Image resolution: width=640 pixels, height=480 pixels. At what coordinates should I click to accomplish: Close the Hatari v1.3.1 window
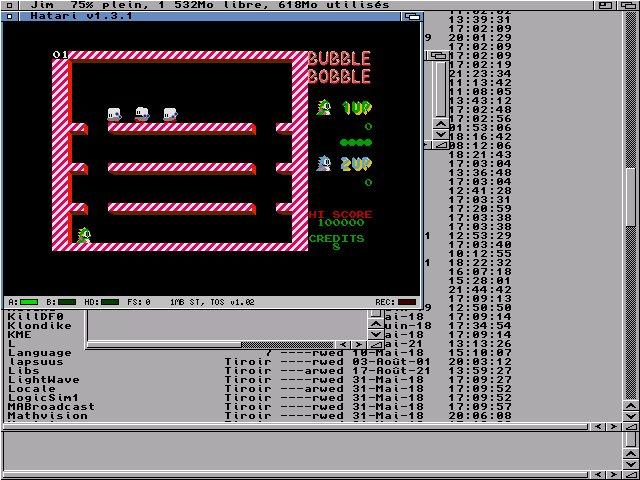point(10,16)
